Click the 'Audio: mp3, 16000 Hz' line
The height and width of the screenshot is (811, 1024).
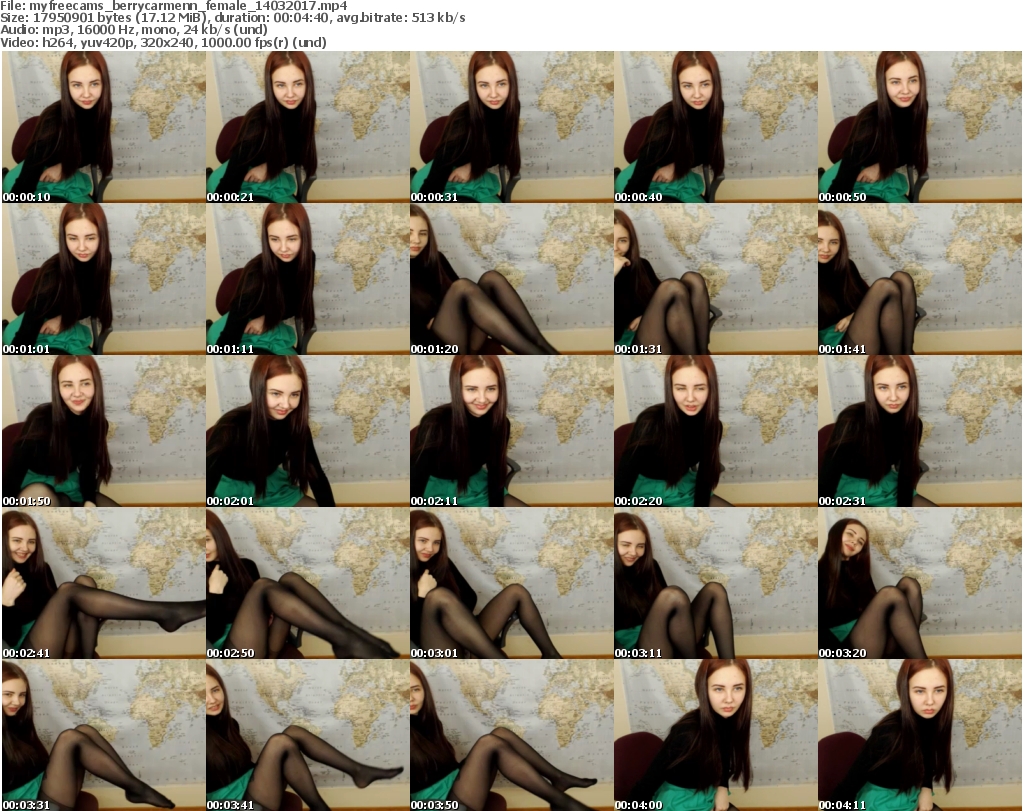pos(134,30)
